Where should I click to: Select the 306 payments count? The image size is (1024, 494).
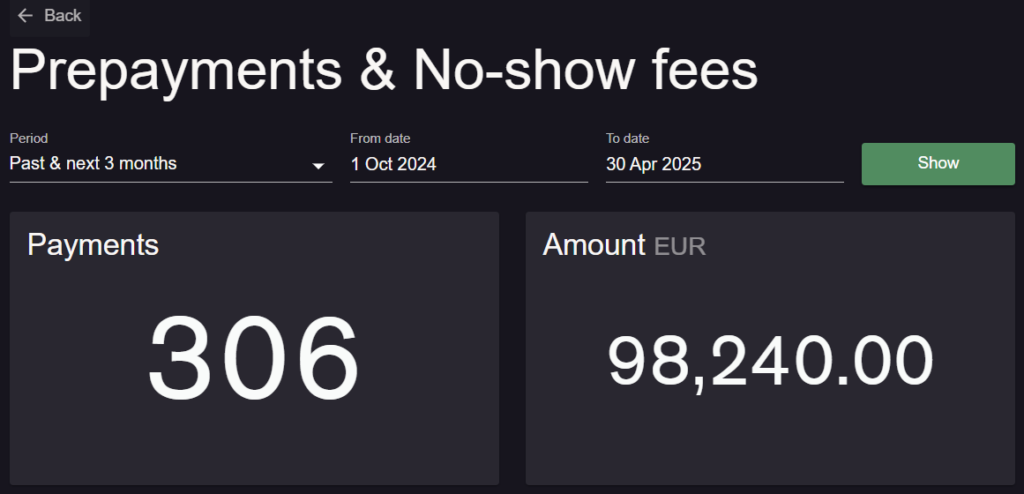[253, 358]
